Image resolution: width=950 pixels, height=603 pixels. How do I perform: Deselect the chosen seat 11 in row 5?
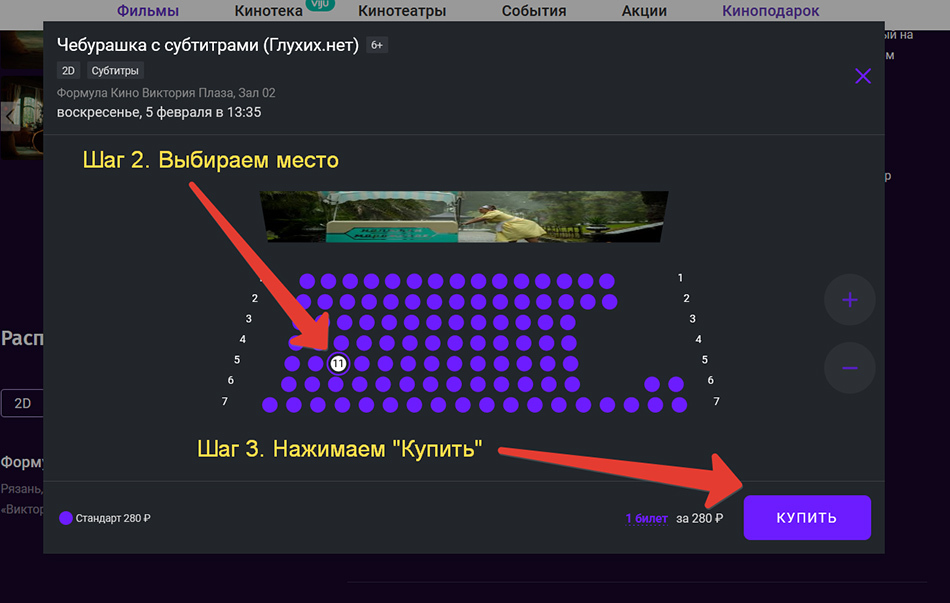click(338, 364)
